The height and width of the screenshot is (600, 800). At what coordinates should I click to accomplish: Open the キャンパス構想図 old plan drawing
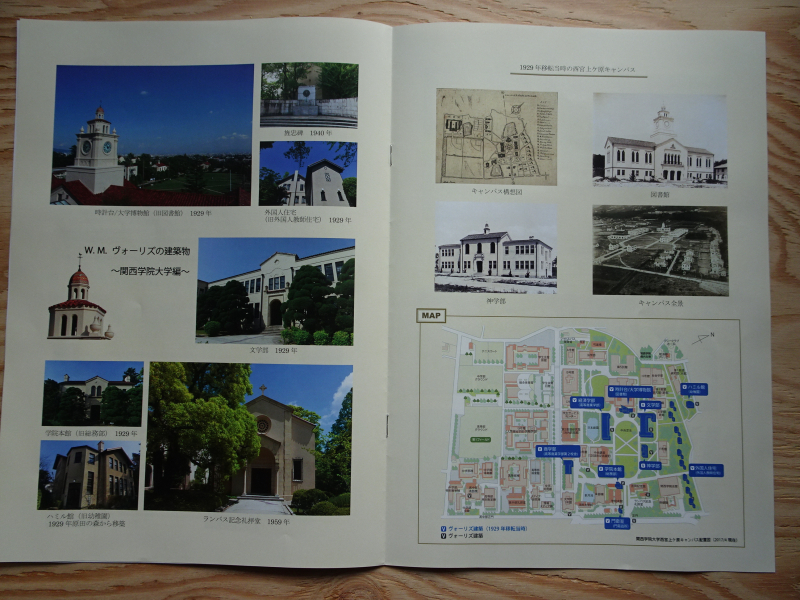tap(496, 136)
